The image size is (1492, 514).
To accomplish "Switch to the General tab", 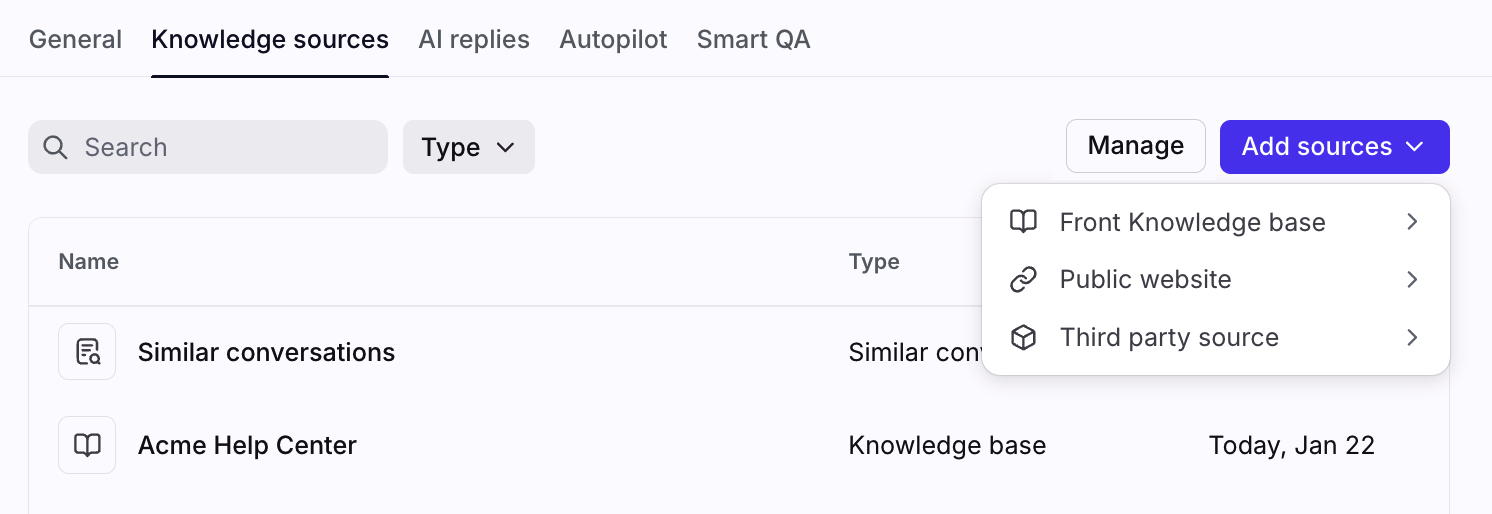I will click(x=75, y=40).
